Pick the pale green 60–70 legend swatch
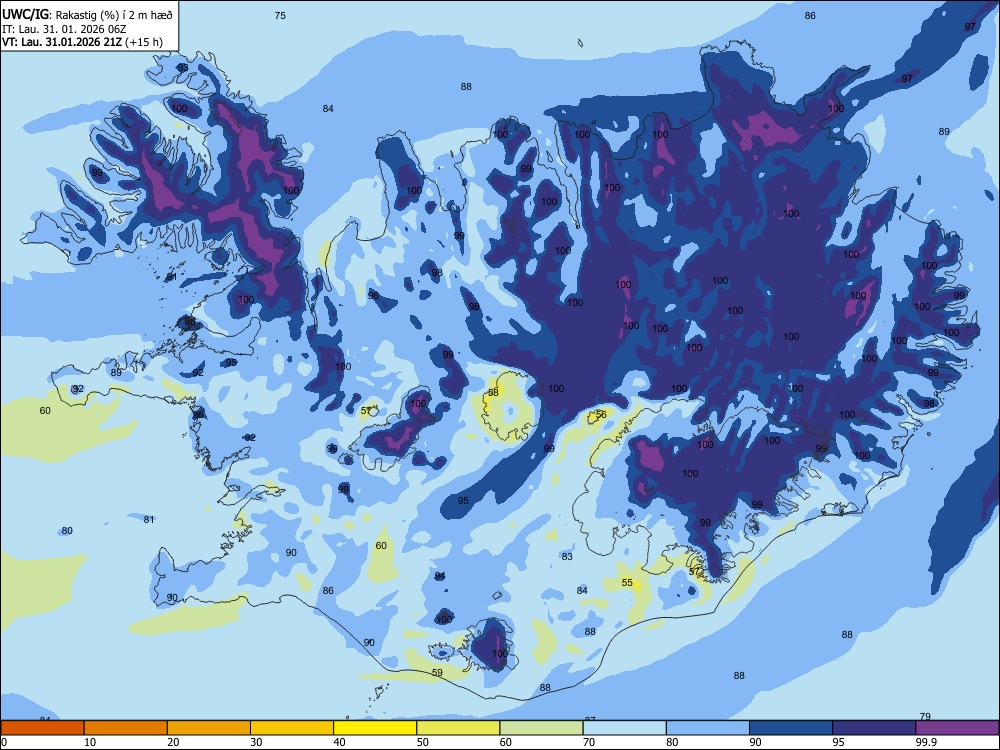The image size is (1000, 750). (541, 728)
